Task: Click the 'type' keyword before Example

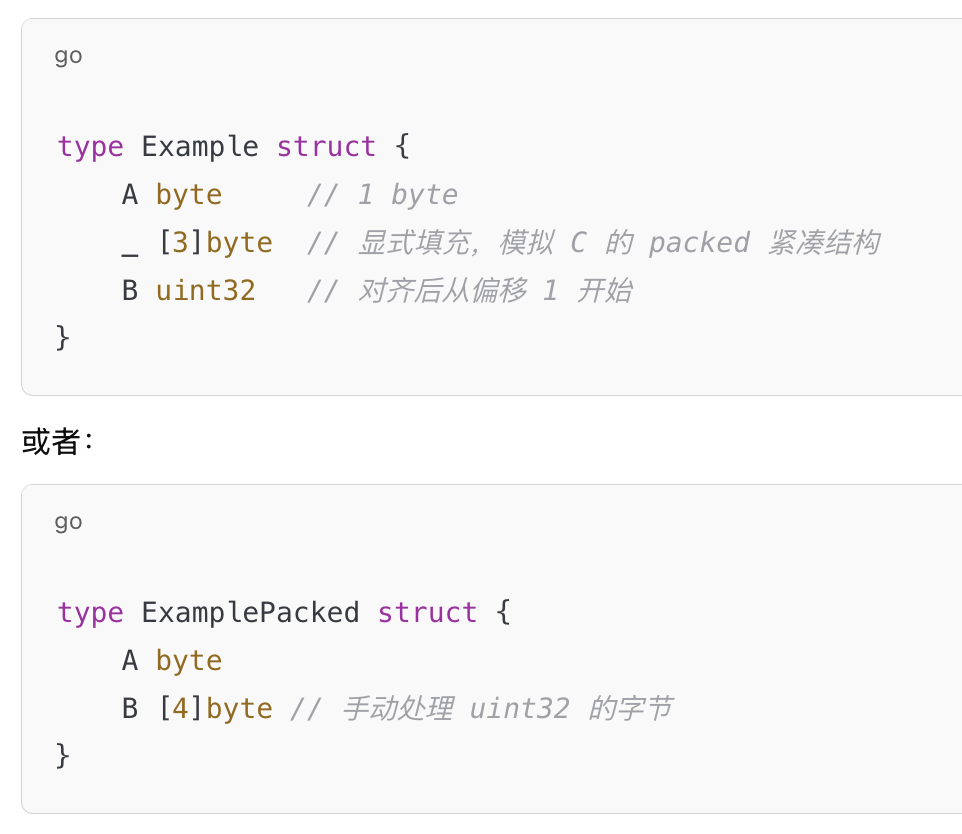Action: click(90, 147)
